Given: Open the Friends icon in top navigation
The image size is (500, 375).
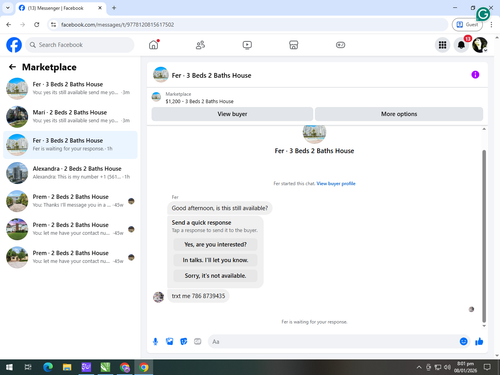Looking at the screenshot, I should click(x=200, y=45).
